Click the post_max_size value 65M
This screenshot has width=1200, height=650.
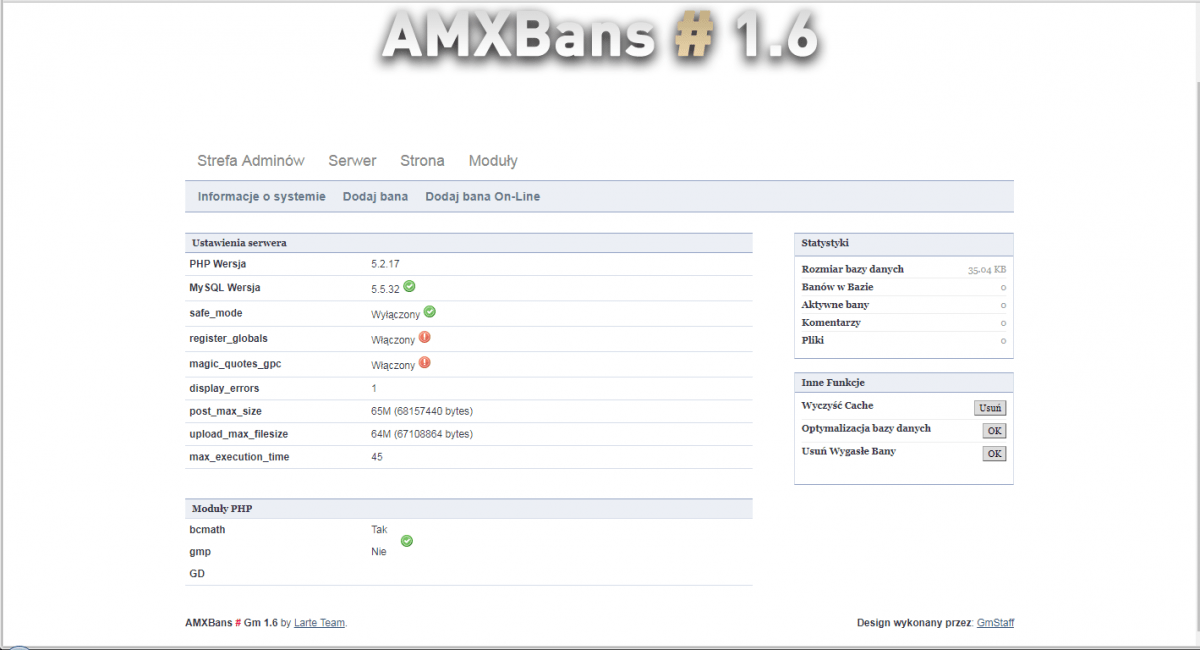point(422,411)
